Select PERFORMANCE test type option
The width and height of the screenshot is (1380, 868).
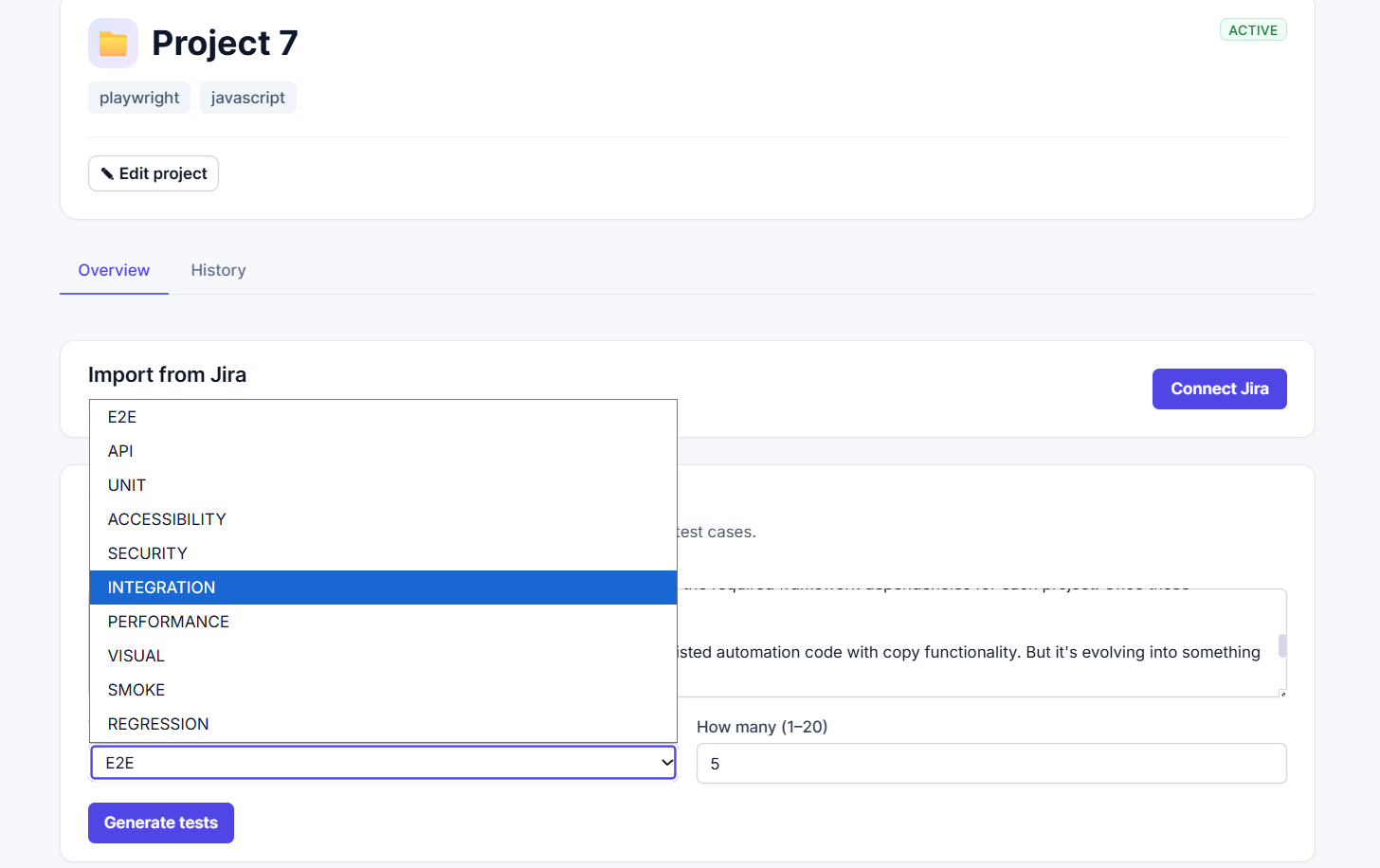[x=383, y=622]
